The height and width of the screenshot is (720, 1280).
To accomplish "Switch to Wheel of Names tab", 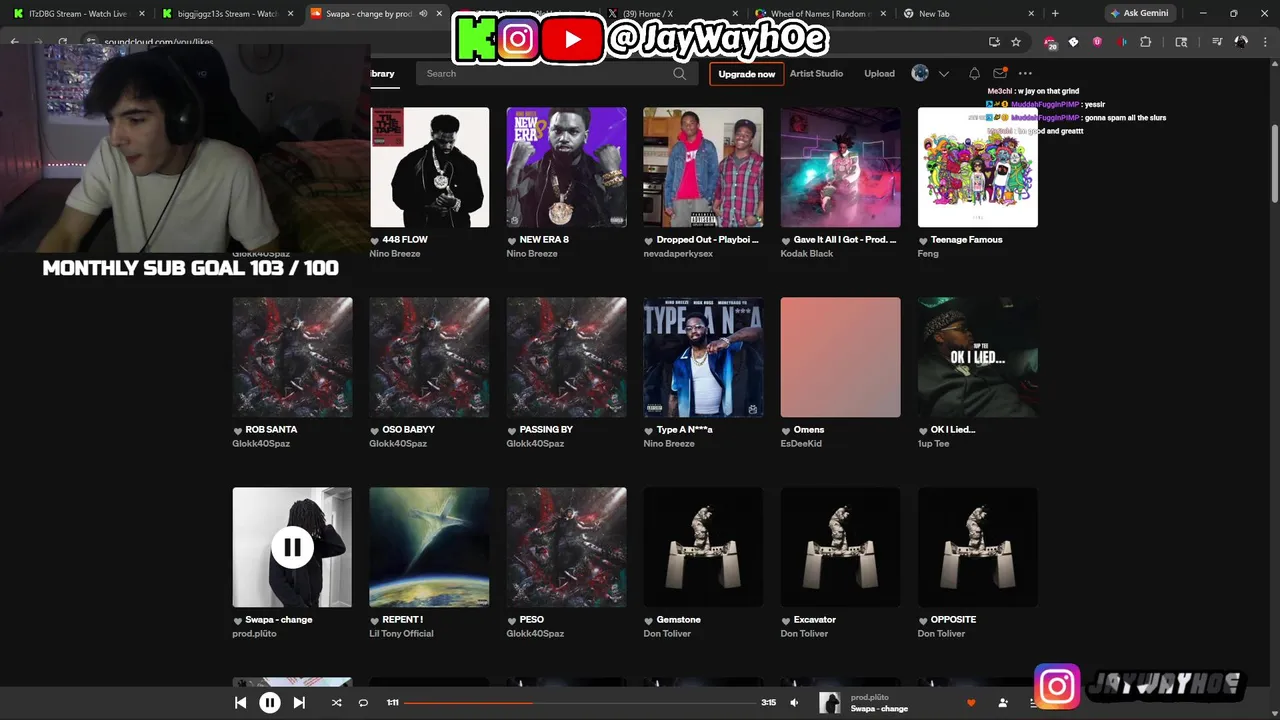I will 820,14.
